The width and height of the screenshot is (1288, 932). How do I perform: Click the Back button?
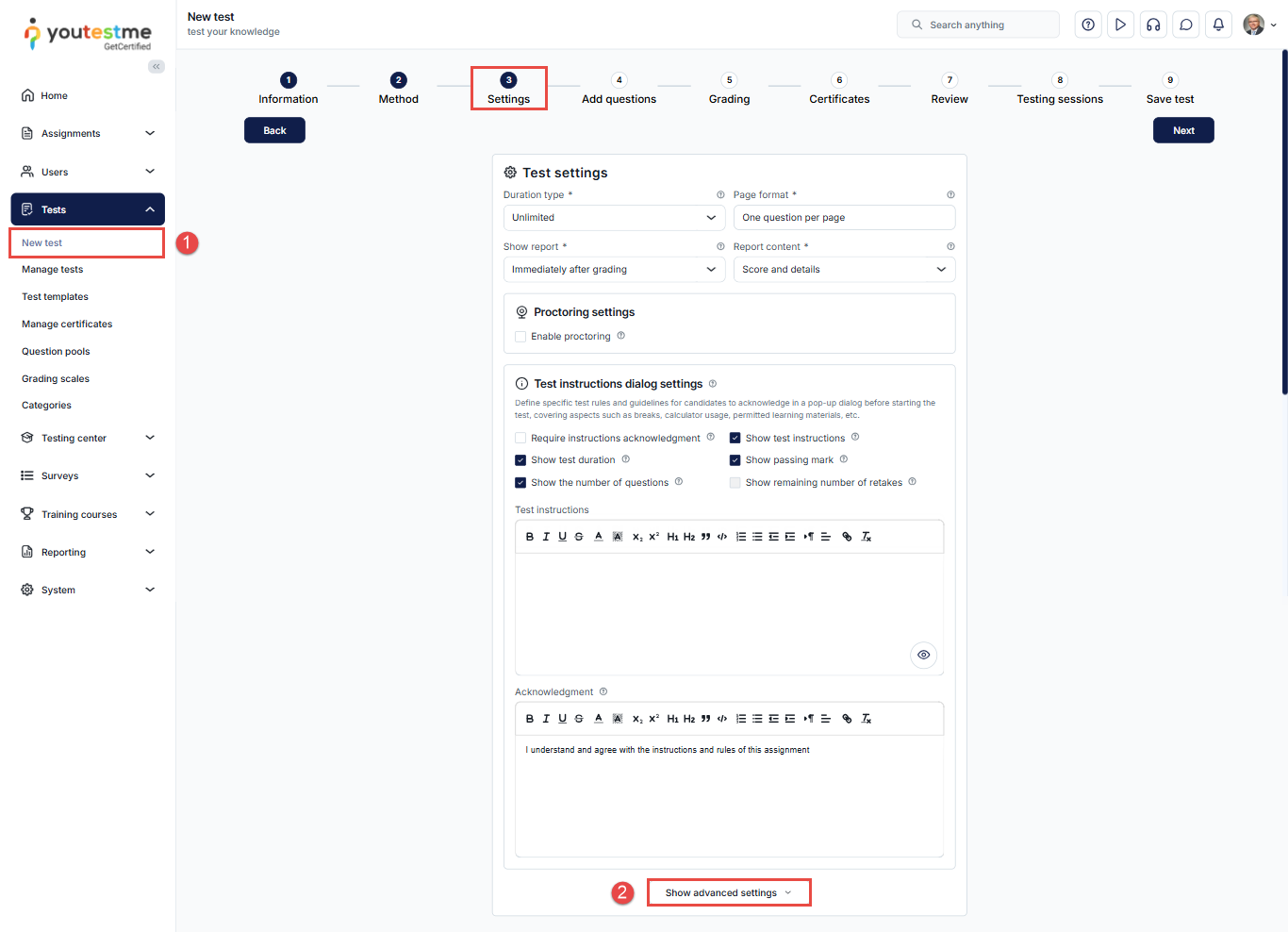274,130
